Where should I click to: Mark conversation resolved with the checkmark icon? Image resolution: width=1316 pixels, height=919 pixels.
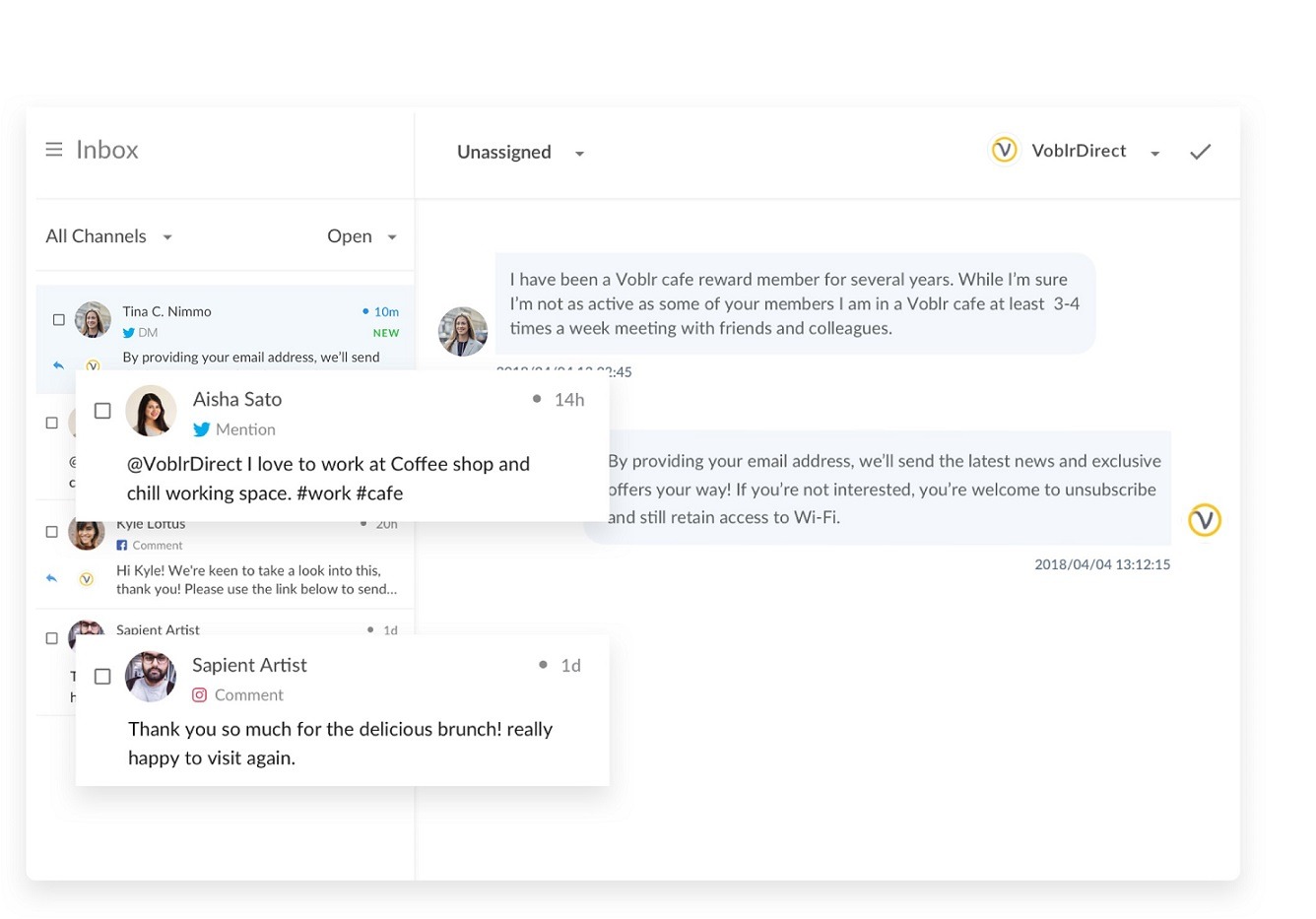pos(1200,152)
